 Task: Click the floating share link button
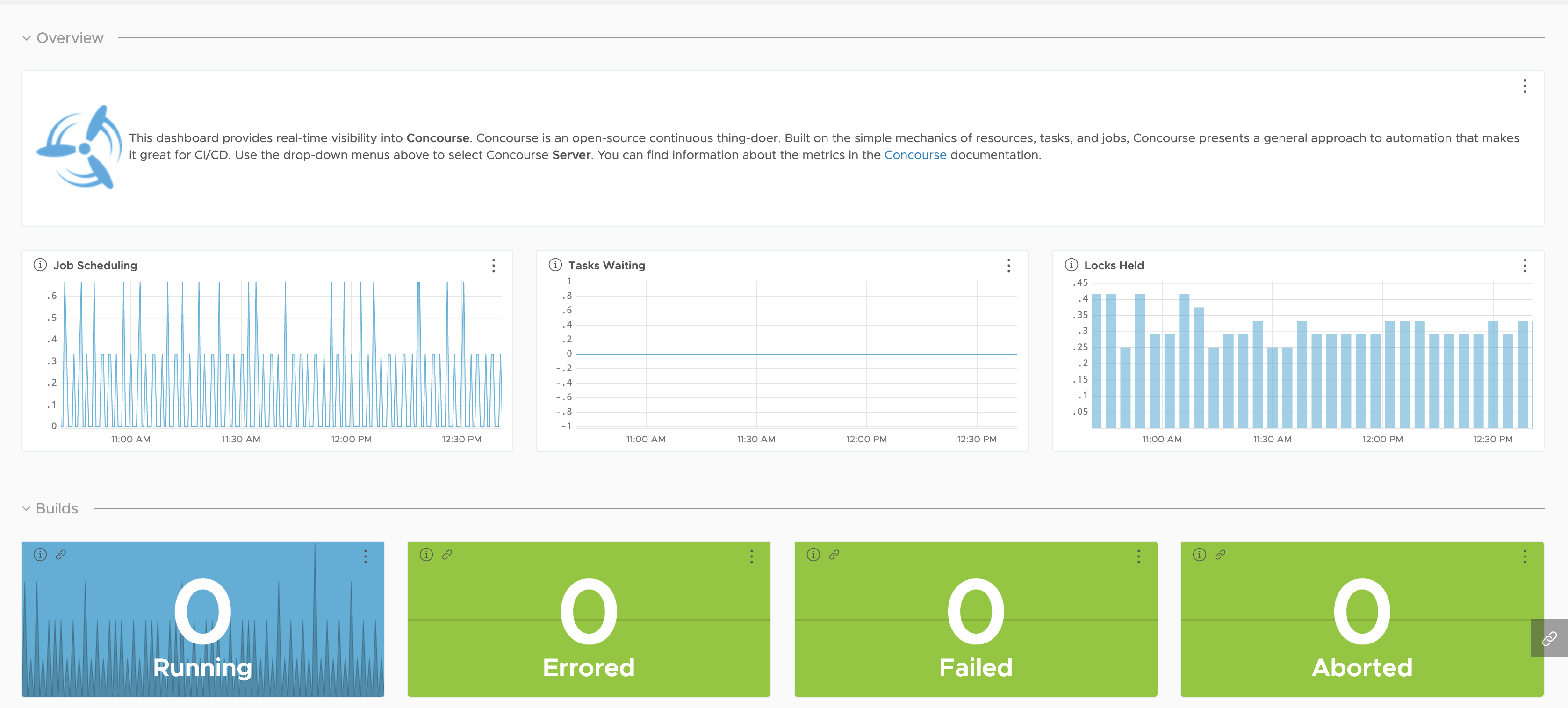1549,638
